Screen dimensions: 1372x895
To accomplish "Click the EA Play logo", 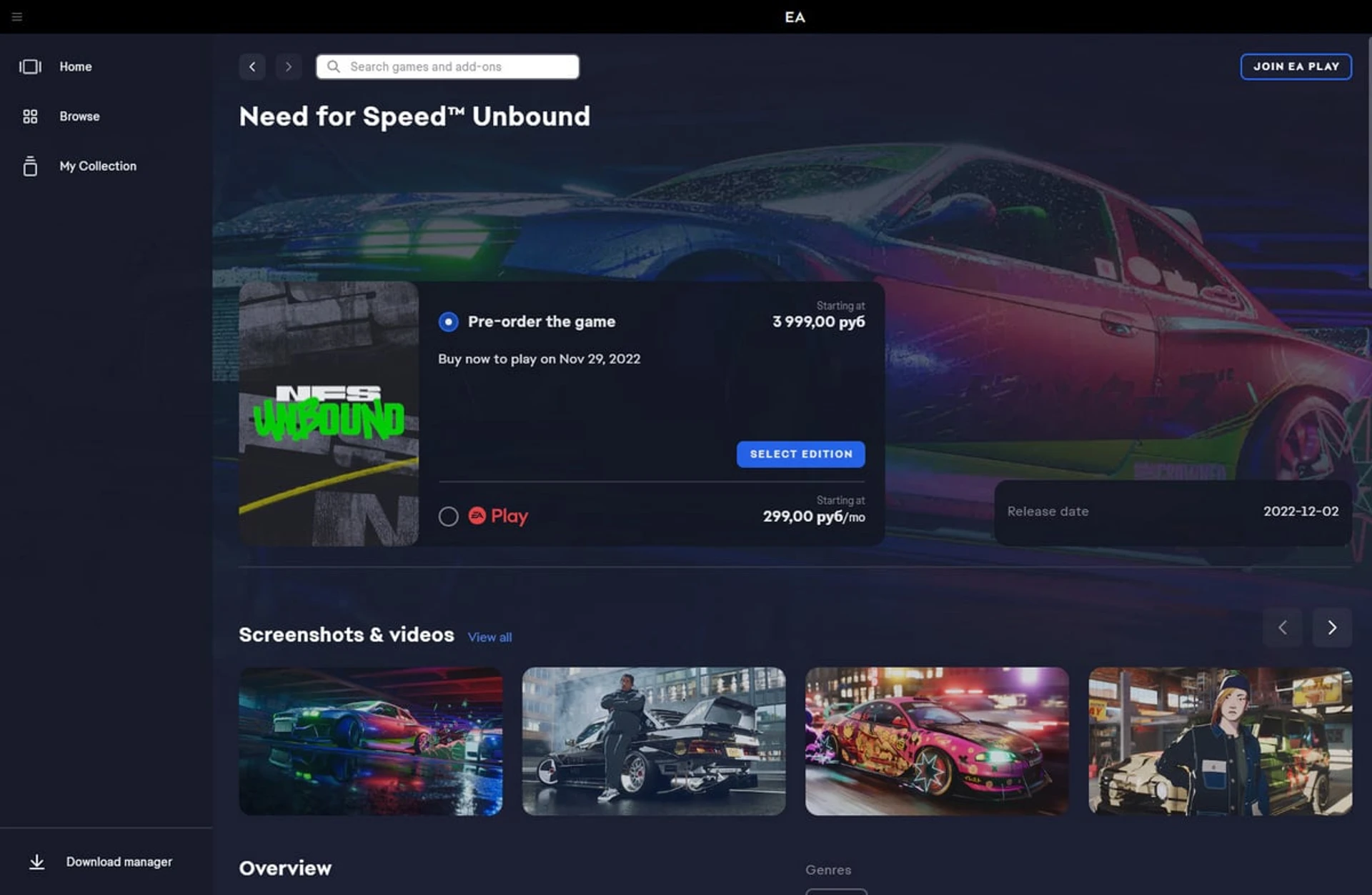I will (498, 516).
